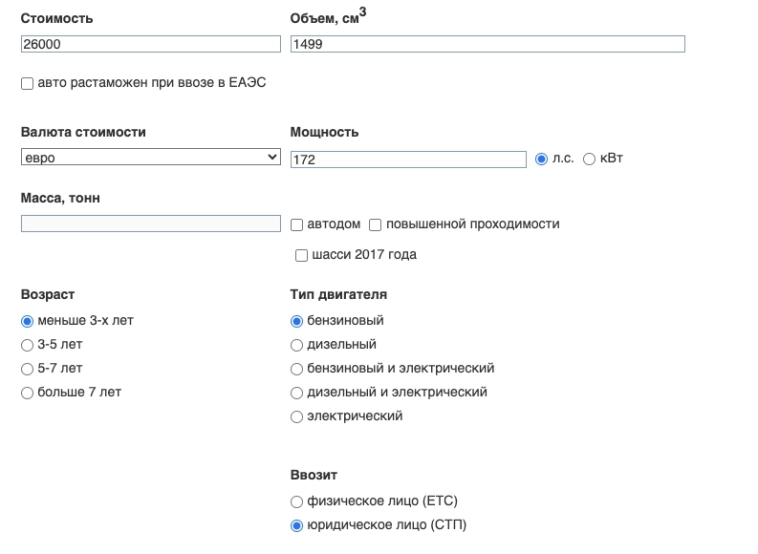
Task: Select age 3-5 лет
Action: [x=27, y=345]
